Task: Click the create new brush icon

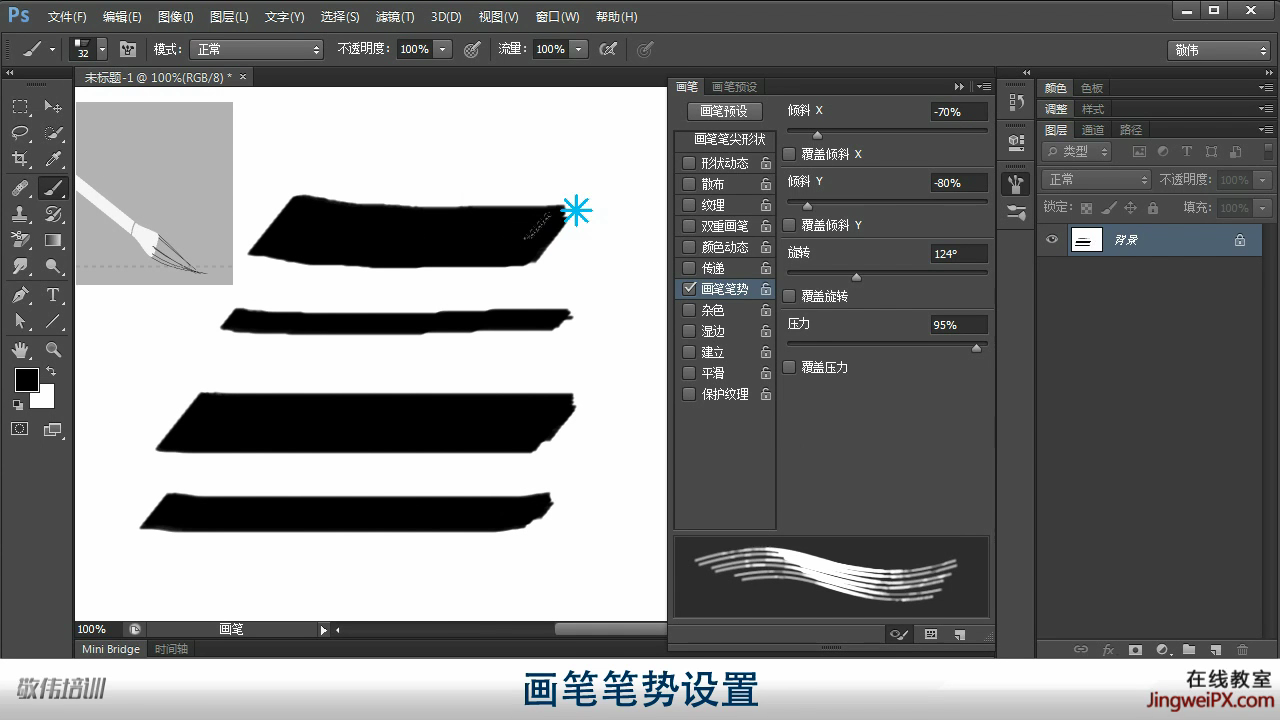Action: coord(959,634)
